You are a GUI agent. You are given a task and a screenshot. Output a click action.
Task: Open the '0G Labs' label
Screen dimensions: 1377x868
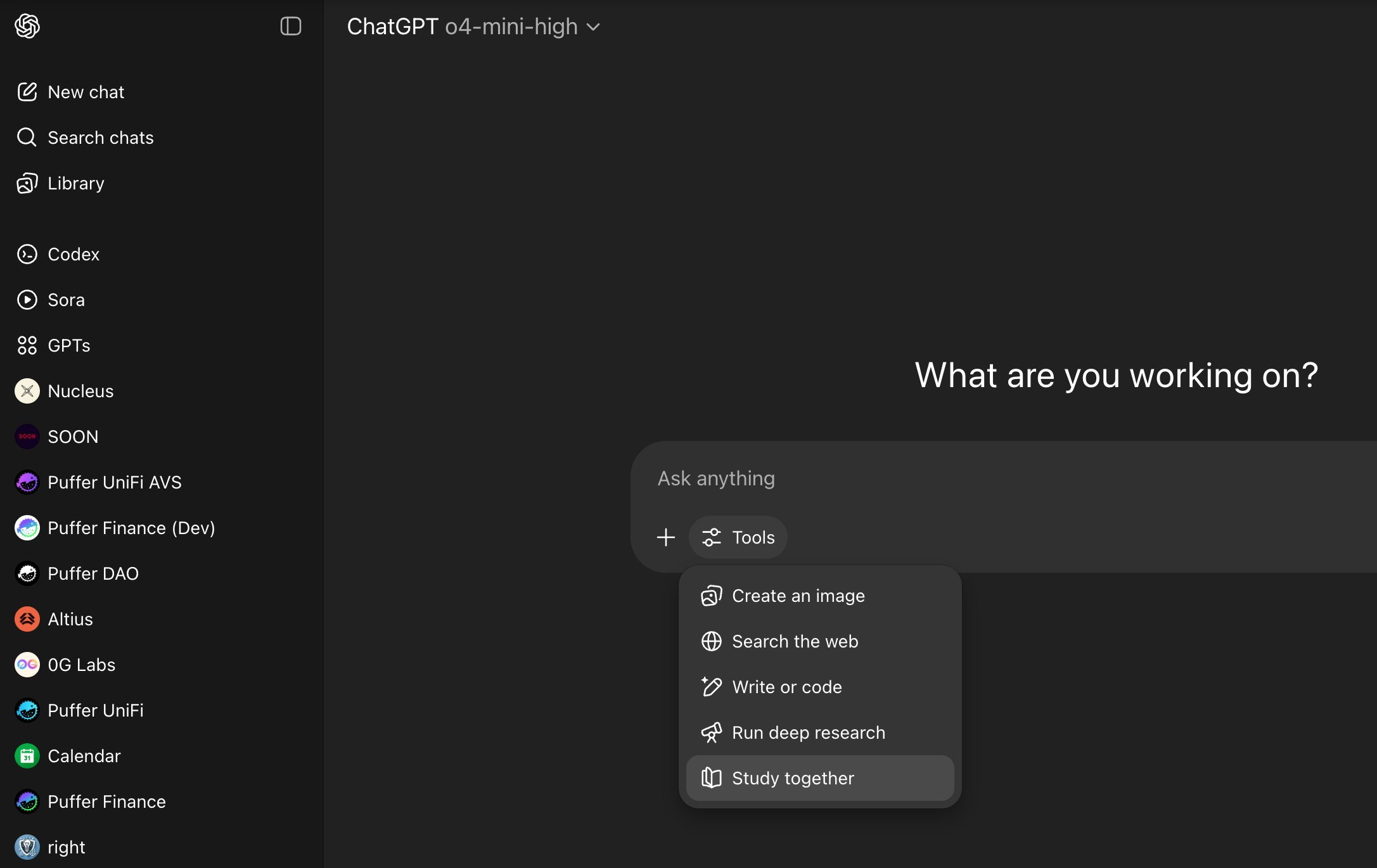(x=82, y=665)
